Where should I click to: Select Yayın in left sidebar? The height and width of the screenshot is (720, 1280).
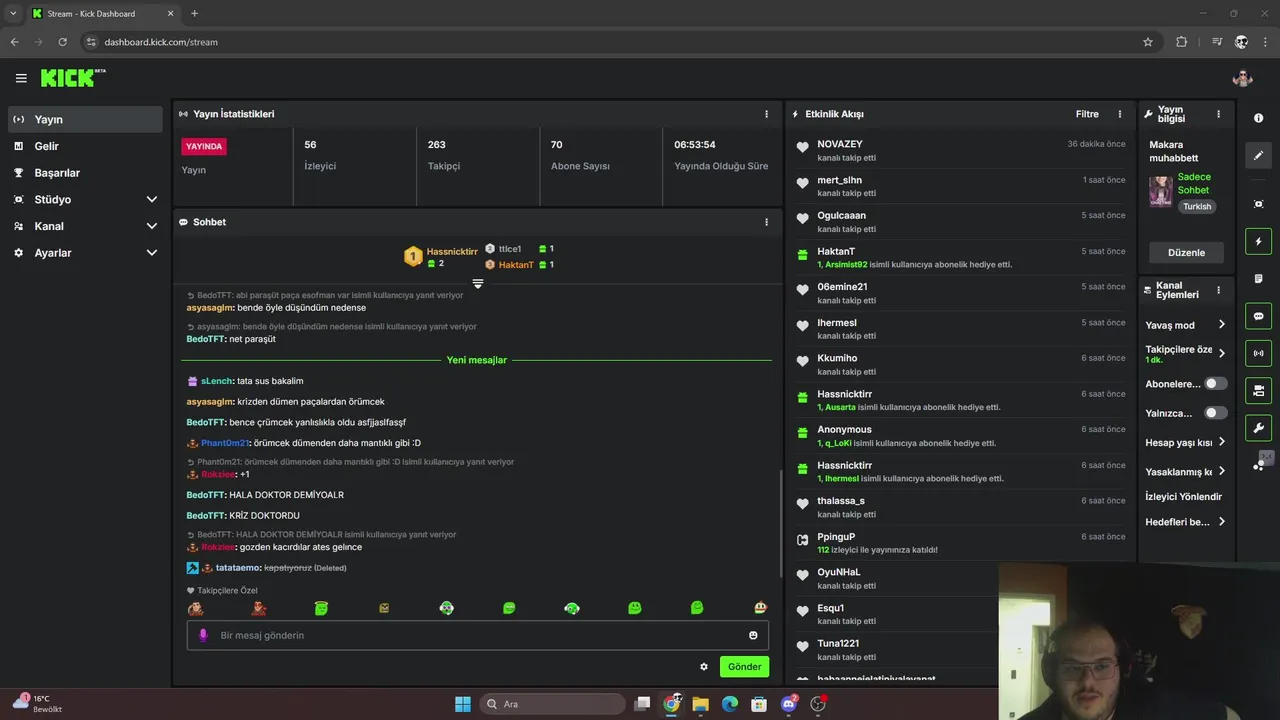coord(85,119)
